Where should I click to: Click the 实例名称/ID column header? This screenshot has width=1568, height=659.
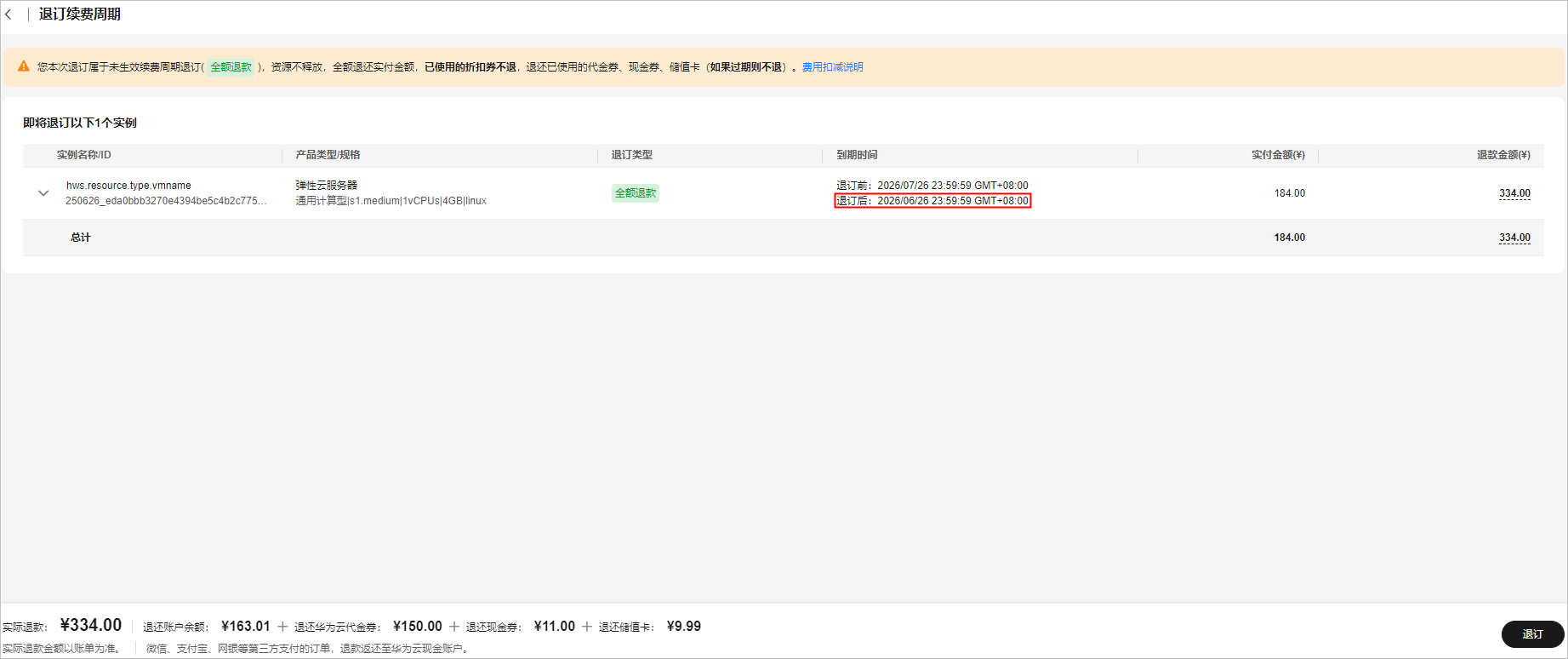coord(84,155)
